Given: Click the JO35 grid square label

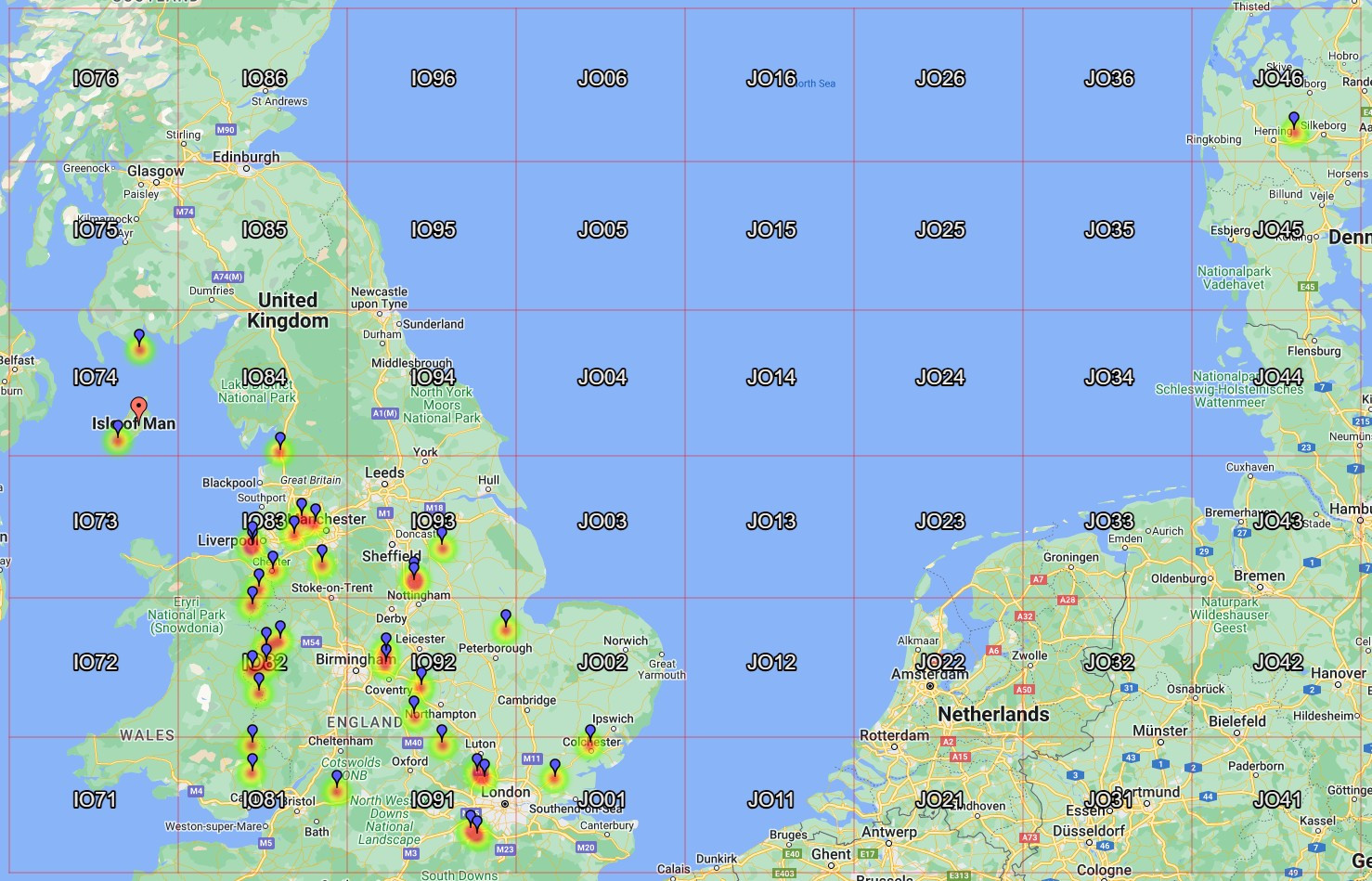Looking at the screenshot, I should (x=1109, y=229).
